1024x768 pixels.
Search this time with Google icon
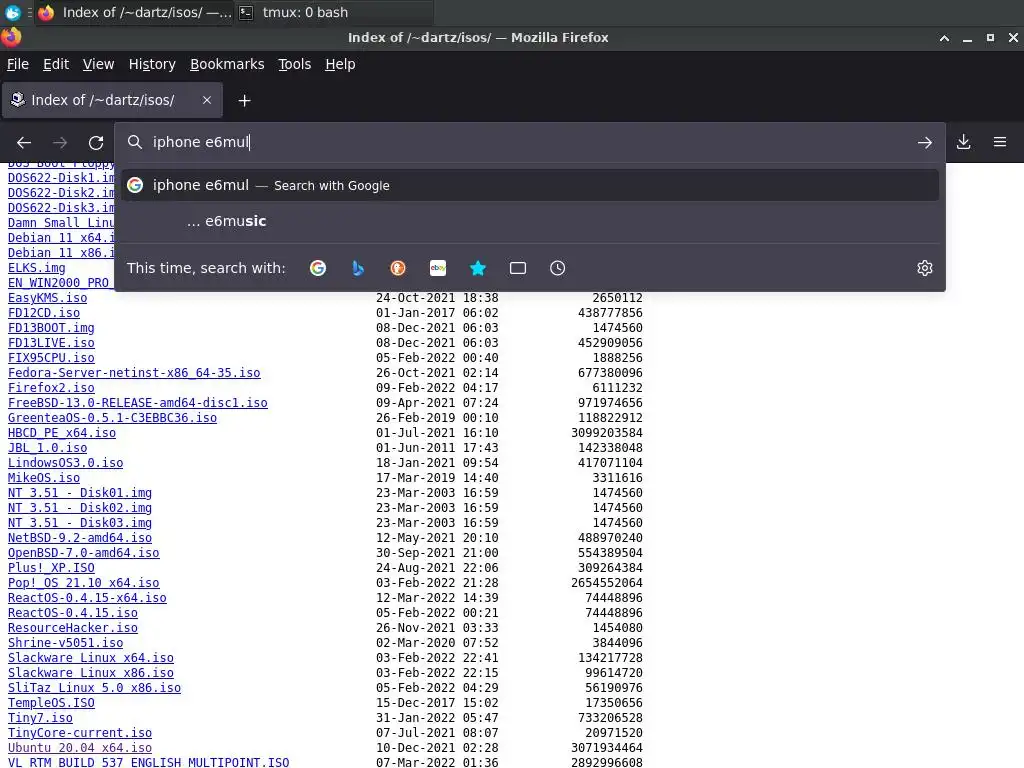[318, 268]
